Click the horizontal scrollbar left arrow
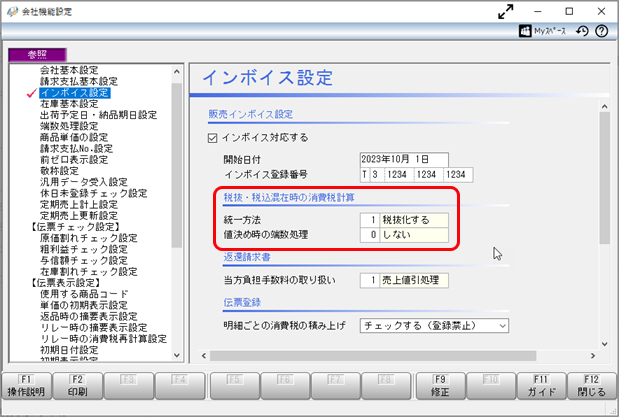This screenshot has width=619, height=417. (x=204, y=356)
